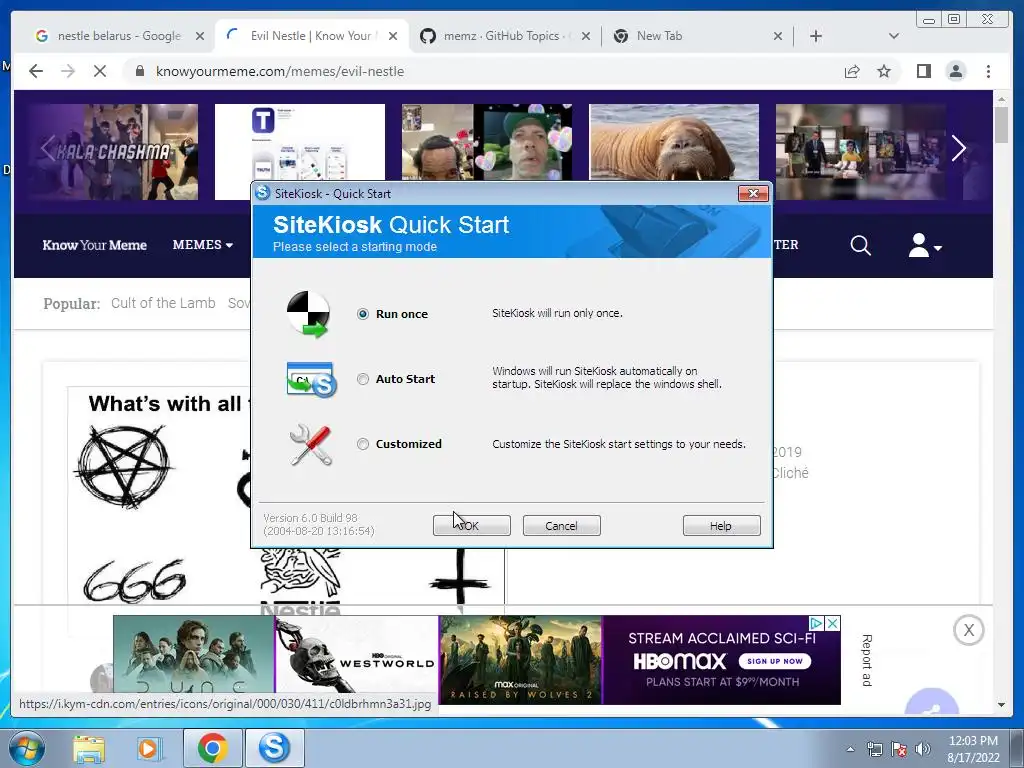Viewport: 1024px width, 768px height.
Task: Toggle Chrome side panel icon
Action: tap(923, 71)
